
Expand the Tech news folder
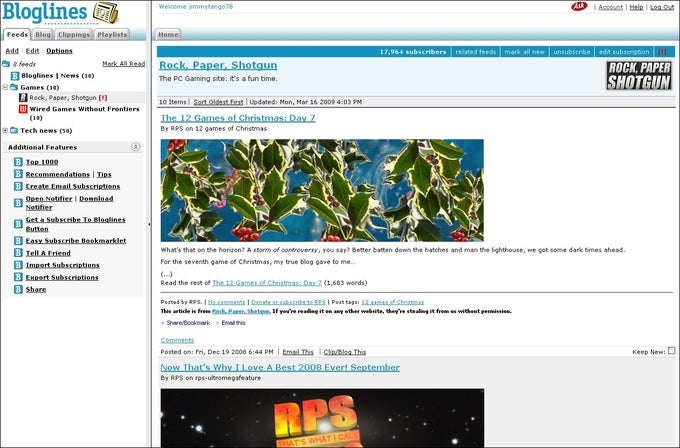point(5,130)
